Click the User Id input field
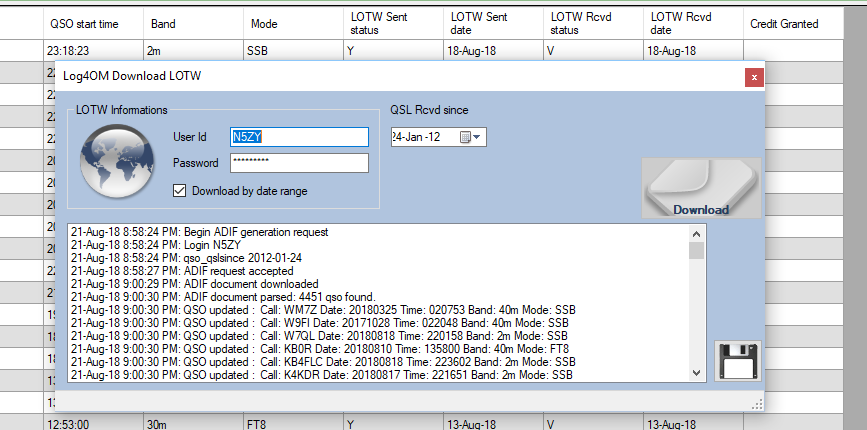Viewport: 867px width, 430px height. pyautogui.click(x=299, y=137)
